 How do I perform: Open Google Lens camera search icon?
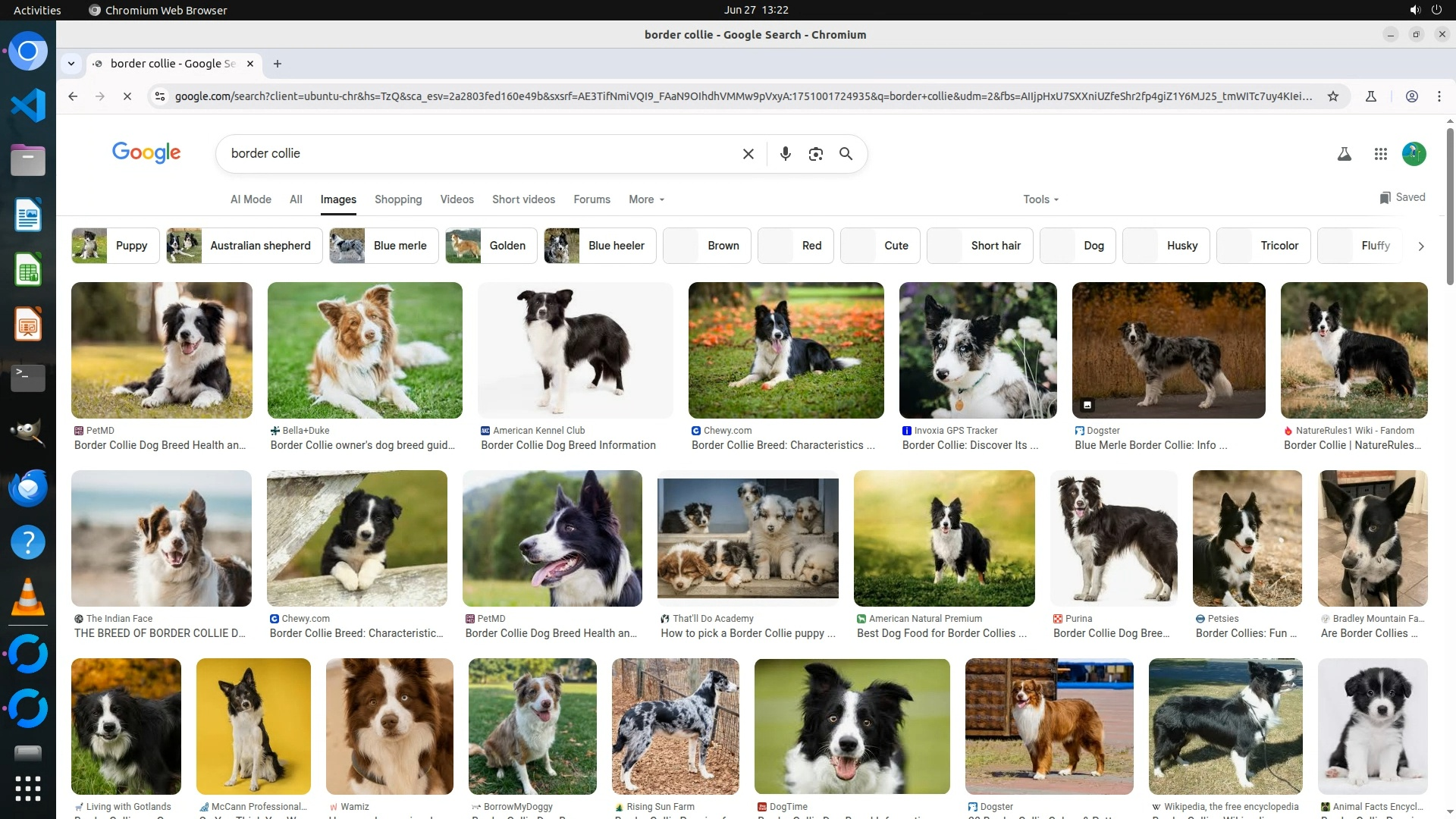[815, 154]
